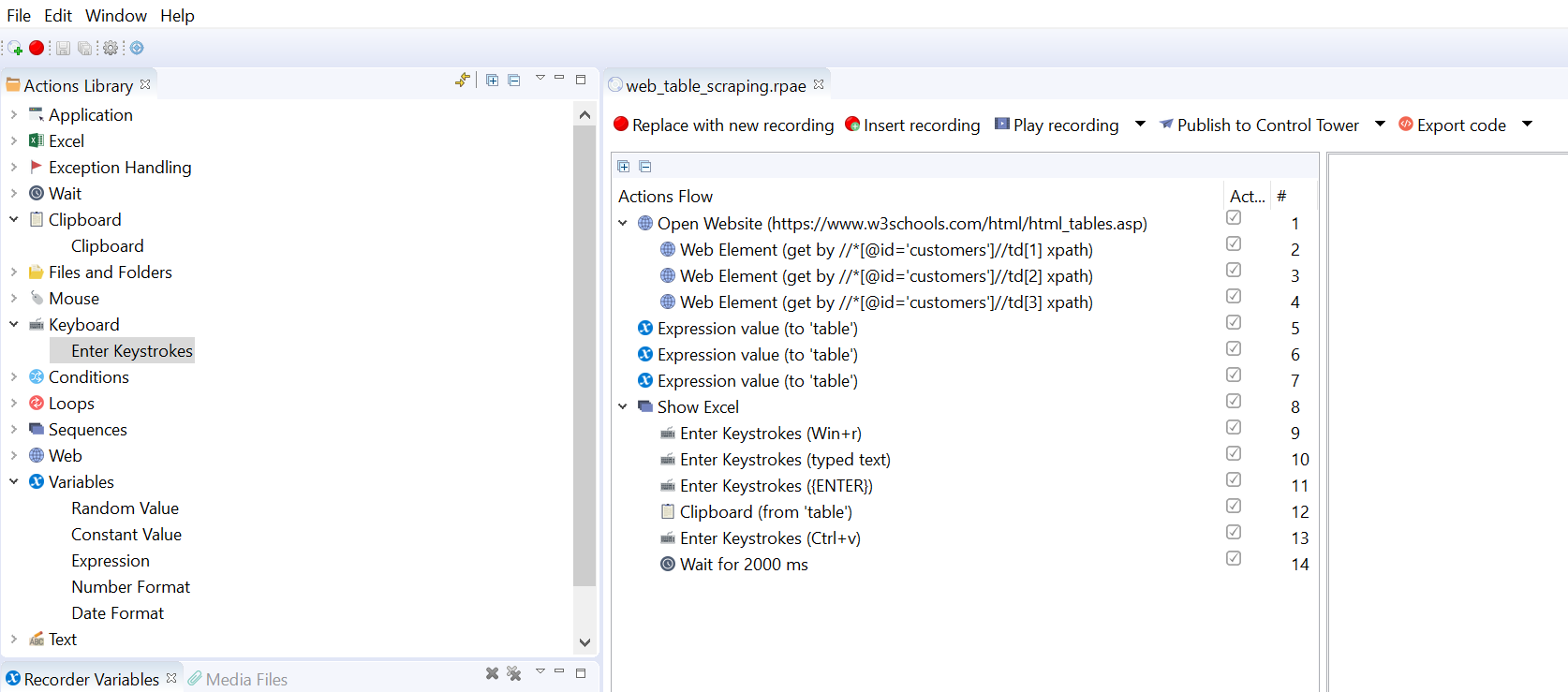Toggle the checkbox for step 1 Open Website

click(x=1234, y=217)
